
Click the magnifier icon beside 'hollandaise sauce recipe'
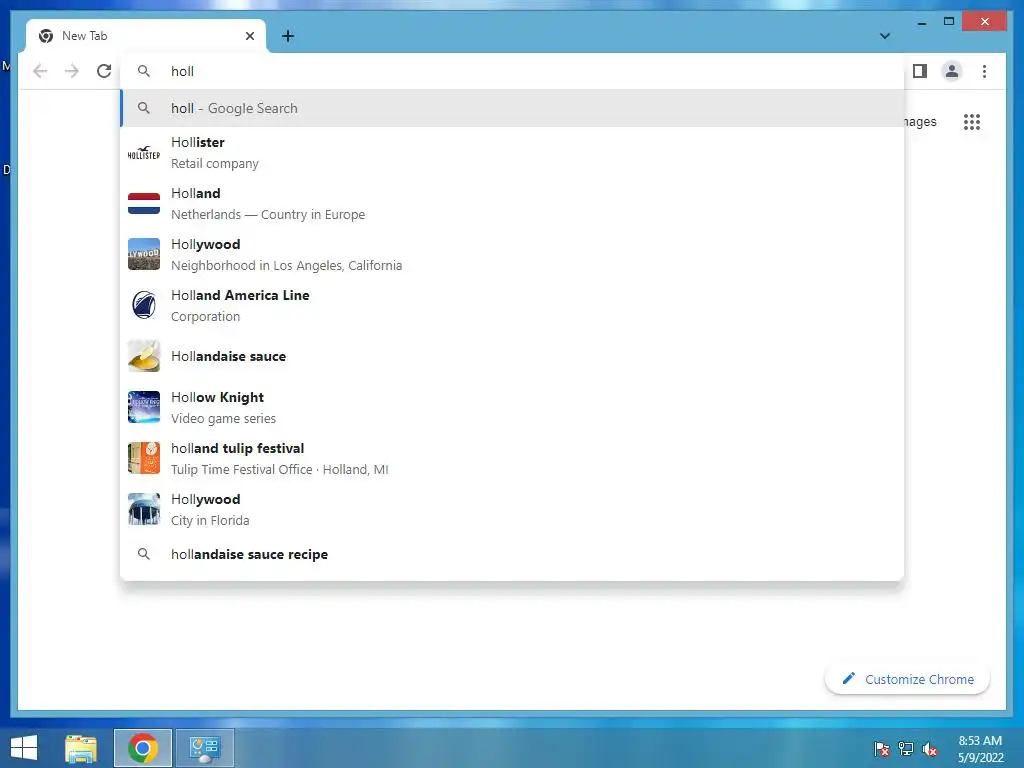[144, 554]
